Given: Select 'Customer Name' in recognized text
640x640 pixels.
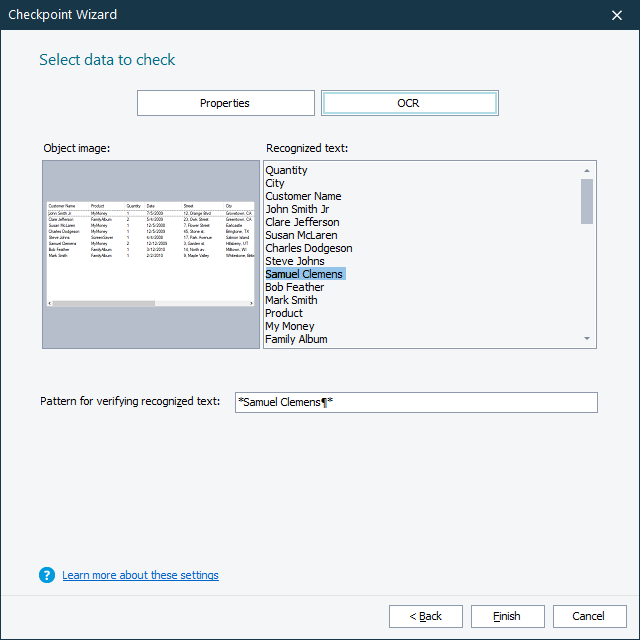Looking at the screenshot, I should pyautogui.click(x=303, y=197).
